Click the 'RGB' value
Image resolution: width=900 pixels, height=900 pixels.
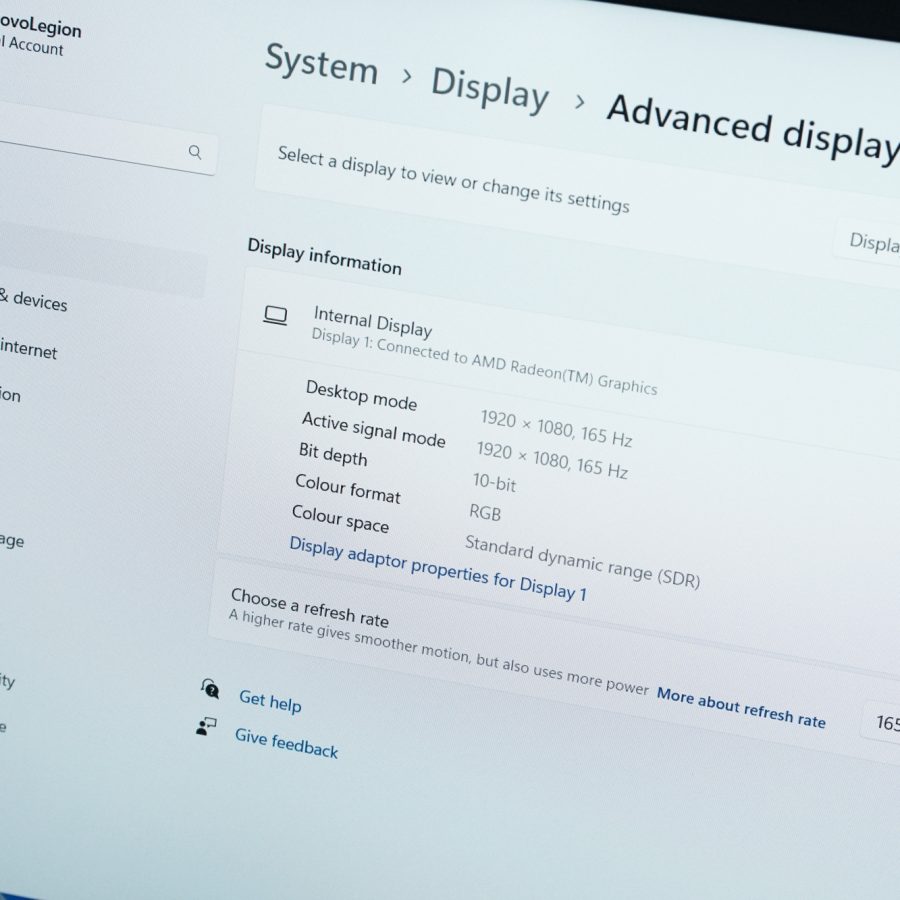485,512
